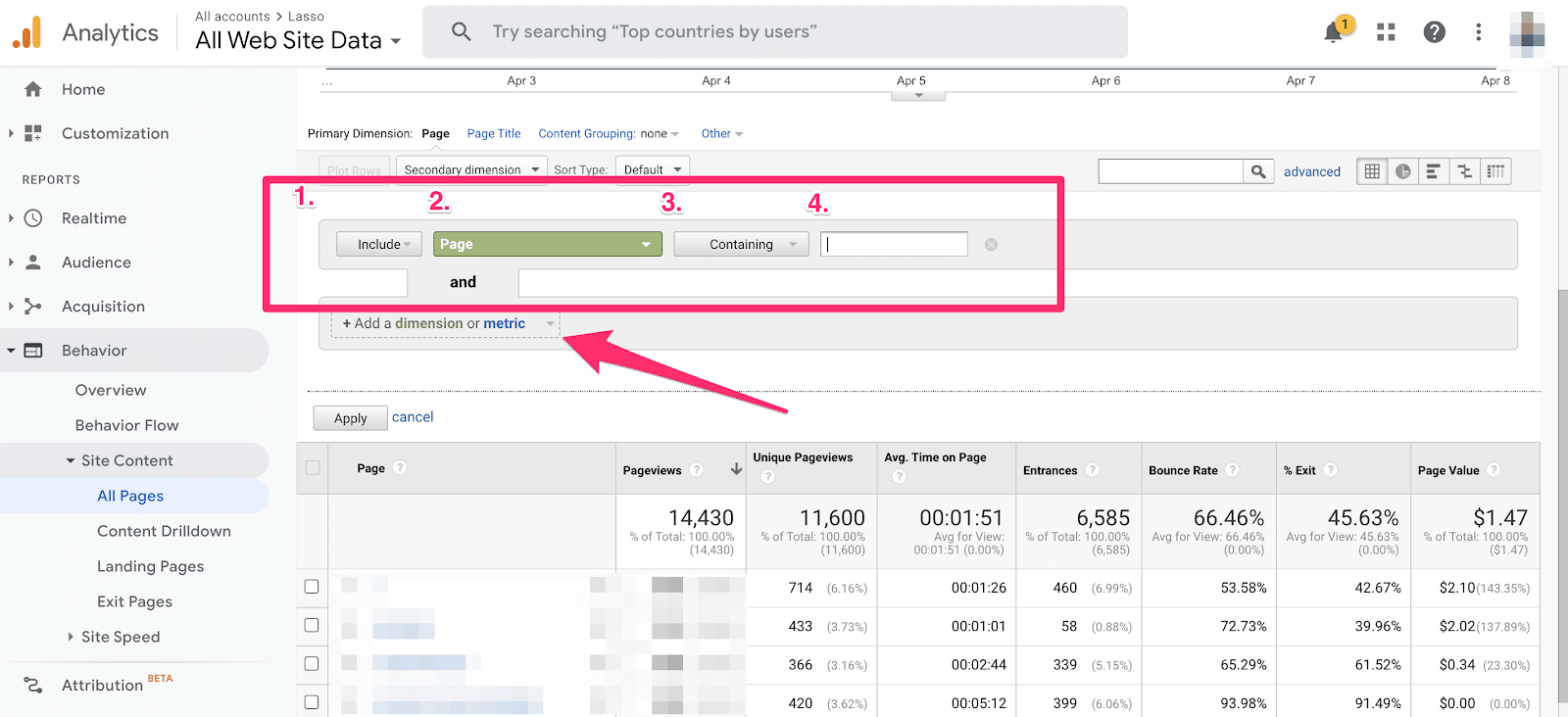Click the user account avatar
The width and height of the screenshot is (1568, 717).
point(1527,32)
